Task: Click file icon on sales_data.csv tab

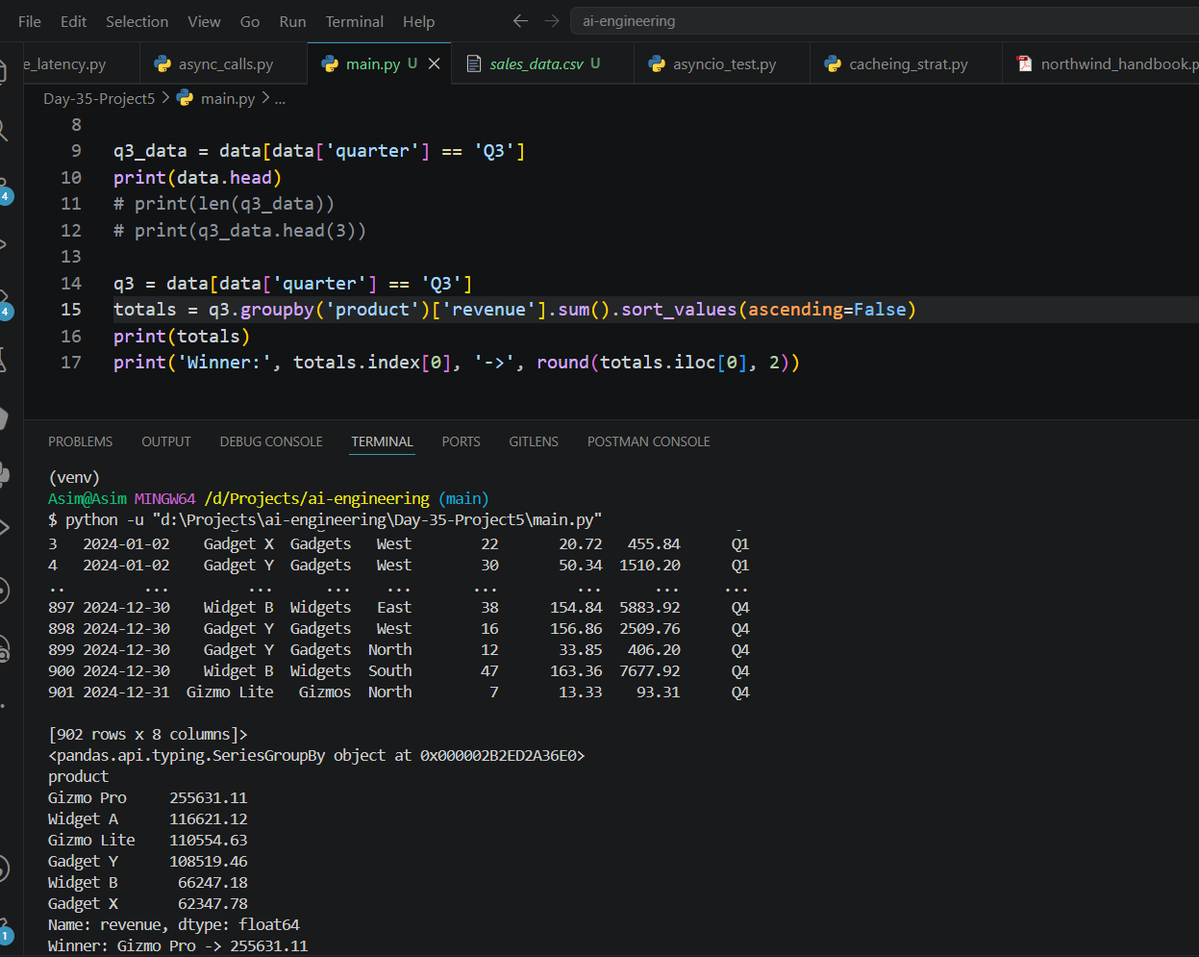Action: pyautogui.click(x=473, y=64)
